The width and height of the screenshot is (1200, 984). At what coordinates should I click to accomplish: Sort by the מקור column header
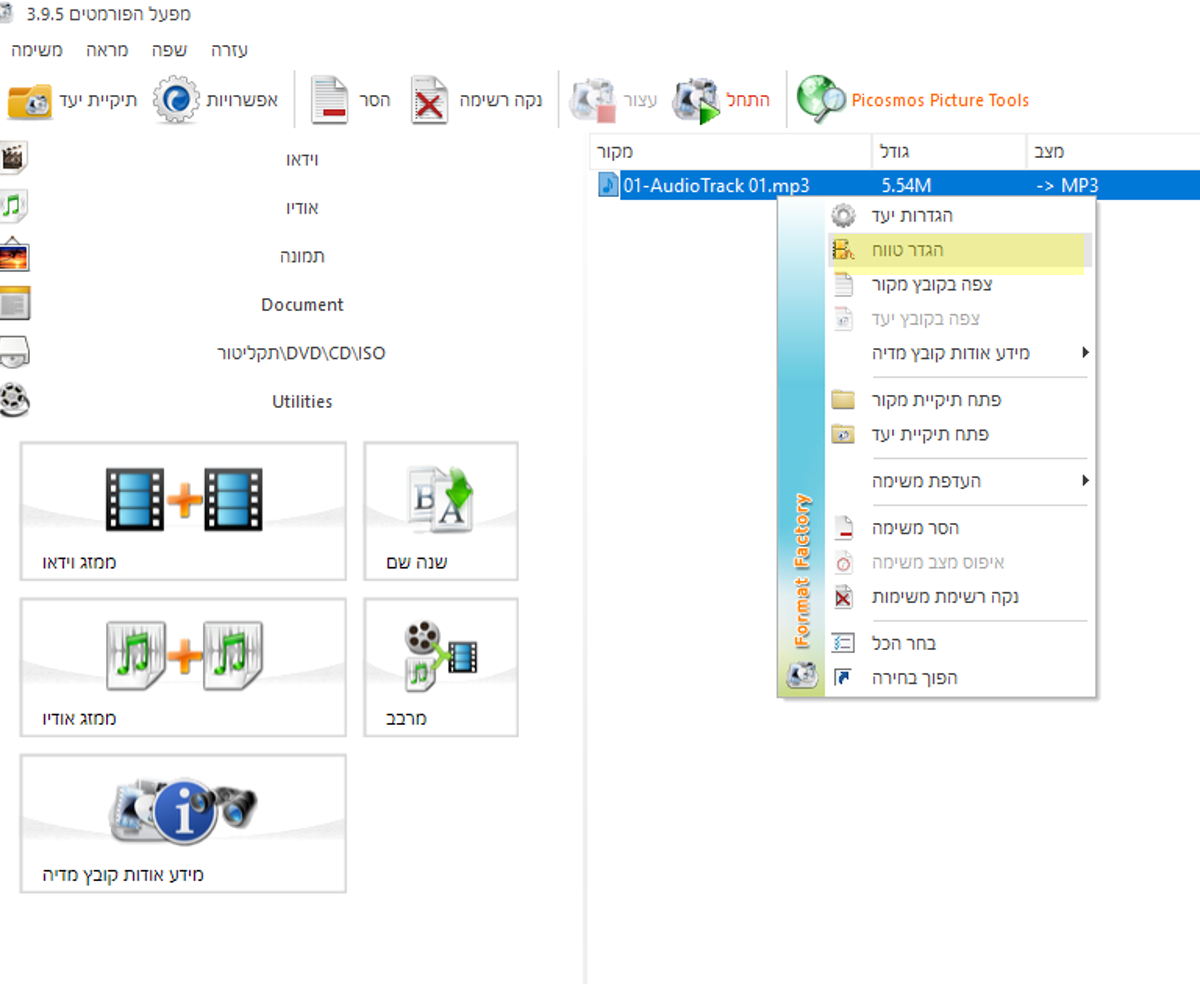point(730,152)
